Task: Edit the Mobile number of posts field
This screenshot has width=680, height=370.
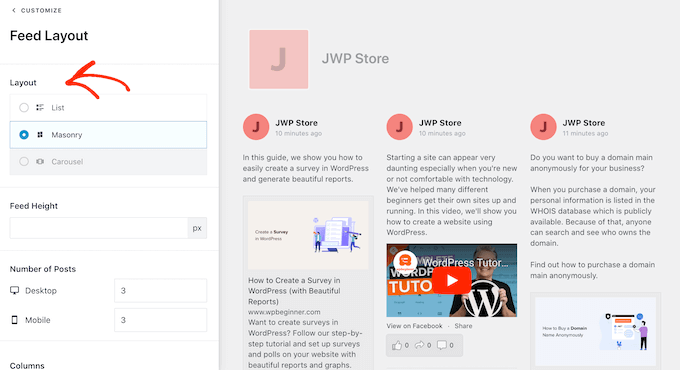Action: [160, 320]
